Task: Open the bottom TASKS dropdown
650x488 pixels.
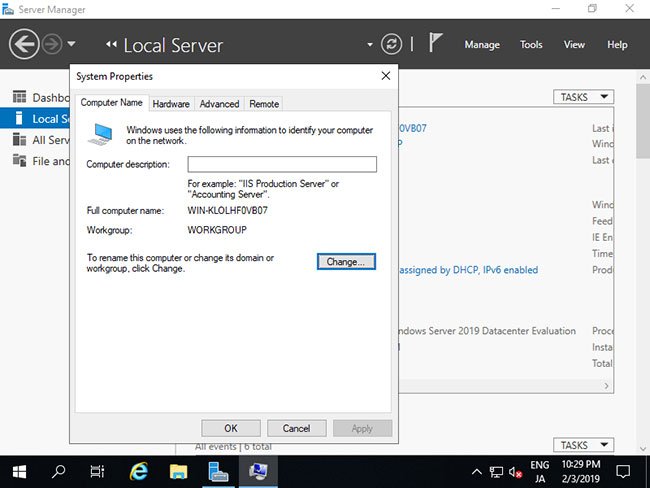Action: coord(584,445)
